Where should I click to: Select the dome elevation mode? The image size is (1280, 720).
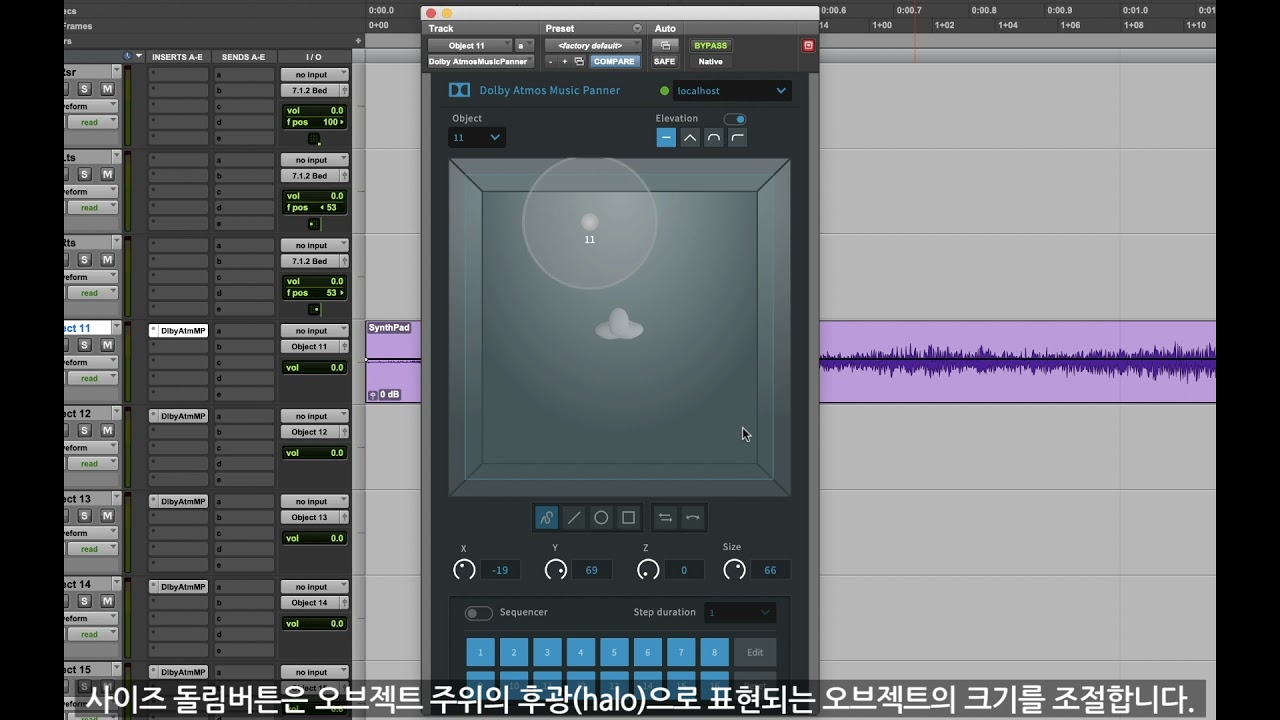pos(714,138)
